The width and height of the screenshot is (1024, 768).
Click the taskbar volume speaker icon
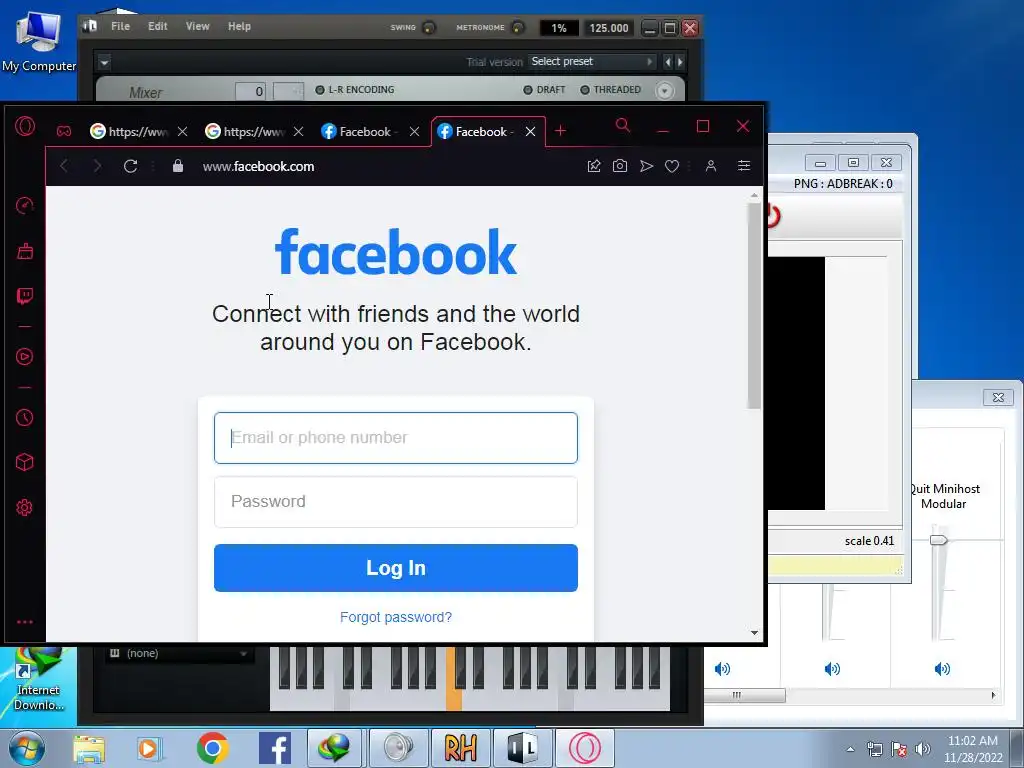(x=923, y=749)
